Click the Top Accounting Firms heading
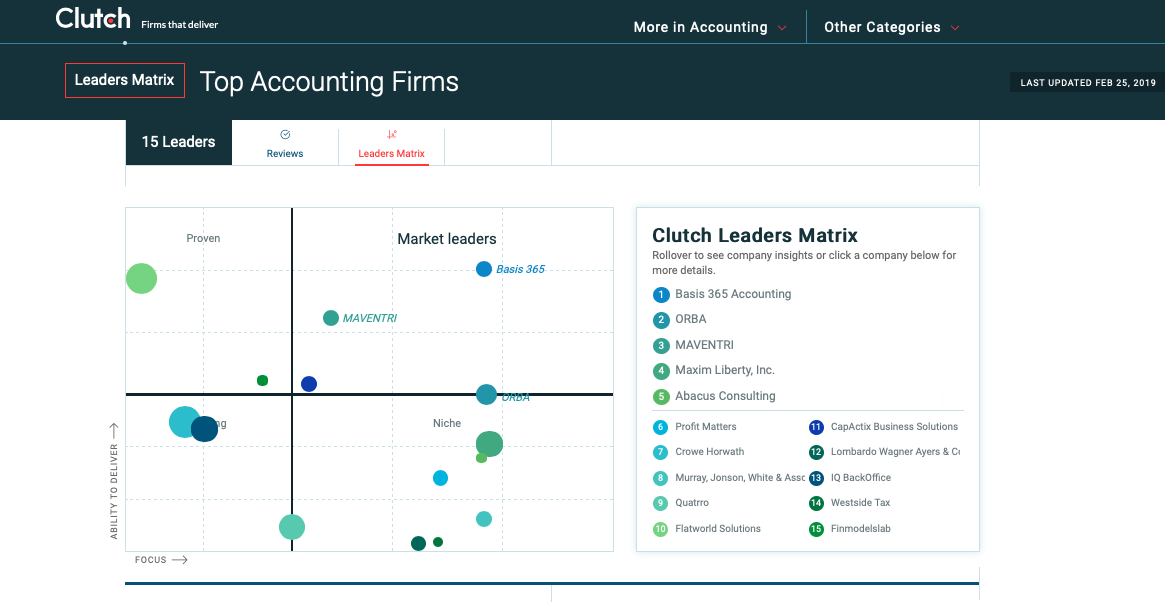Viewport: 1165px width, 602px height. [329, 82]
